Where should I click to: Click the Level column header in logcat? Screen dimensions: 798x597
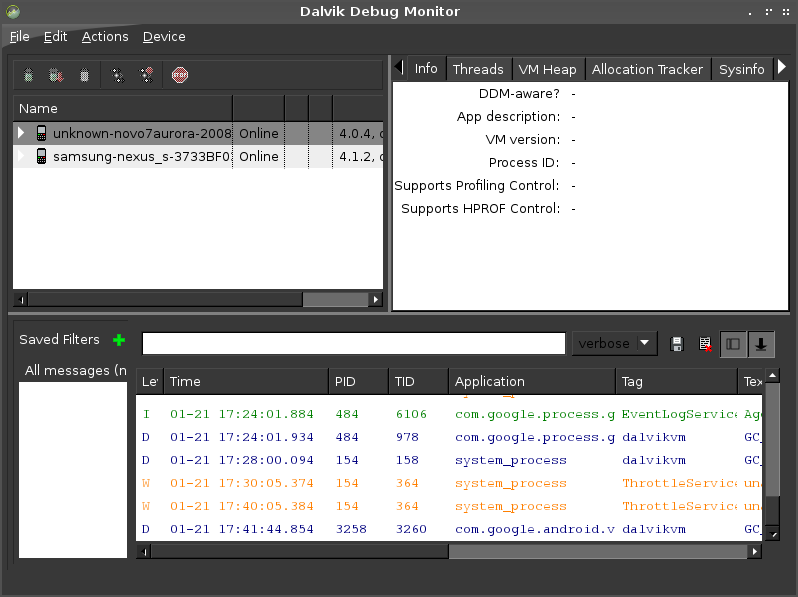(150, 381)
